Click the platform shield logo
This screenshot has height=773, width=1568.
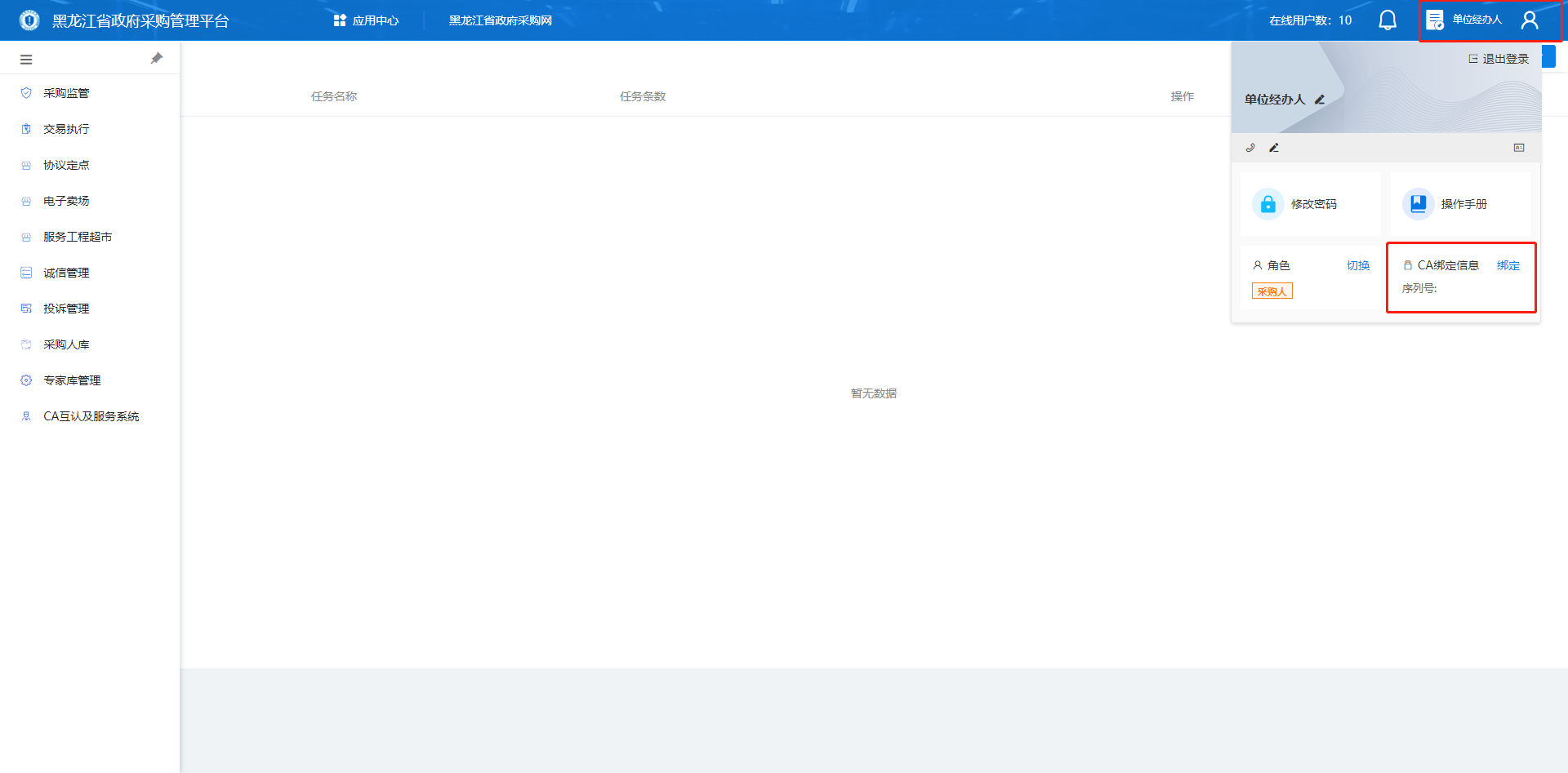coord(29,20)
